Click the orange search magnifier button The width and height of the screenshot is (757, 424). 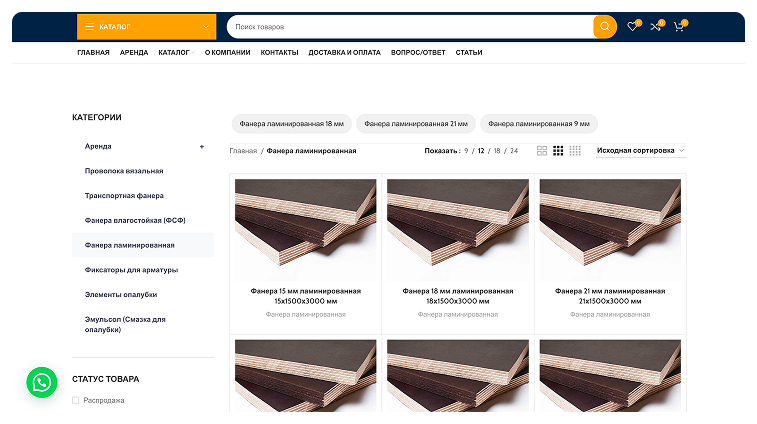pos(604,27)
